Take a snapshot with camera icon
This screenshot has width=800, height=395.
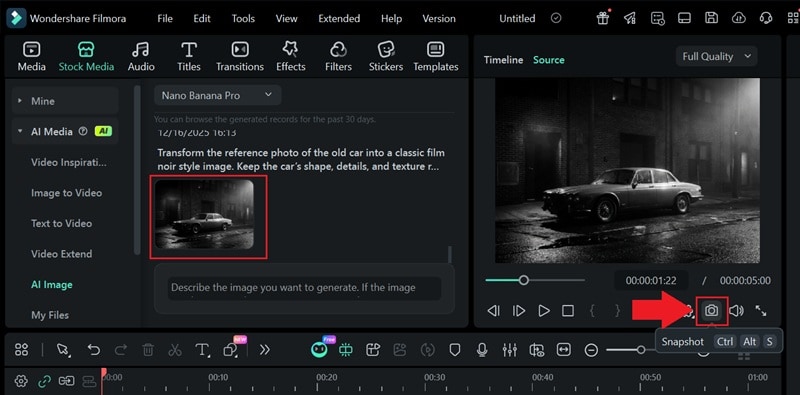(711, 310)
